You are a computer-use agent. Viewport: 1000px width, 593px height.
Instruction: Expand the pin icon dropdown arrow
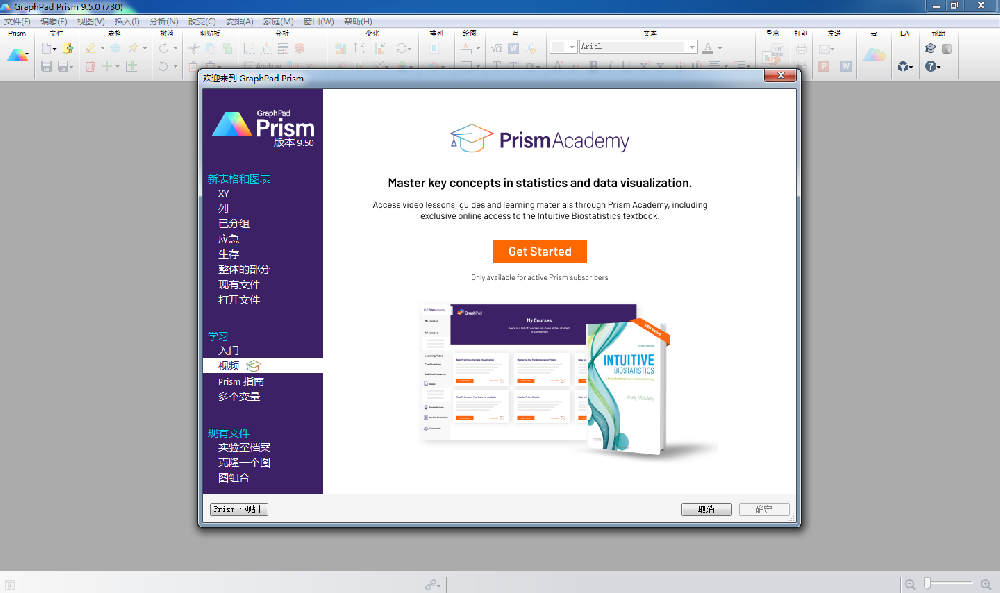(145, 48)
